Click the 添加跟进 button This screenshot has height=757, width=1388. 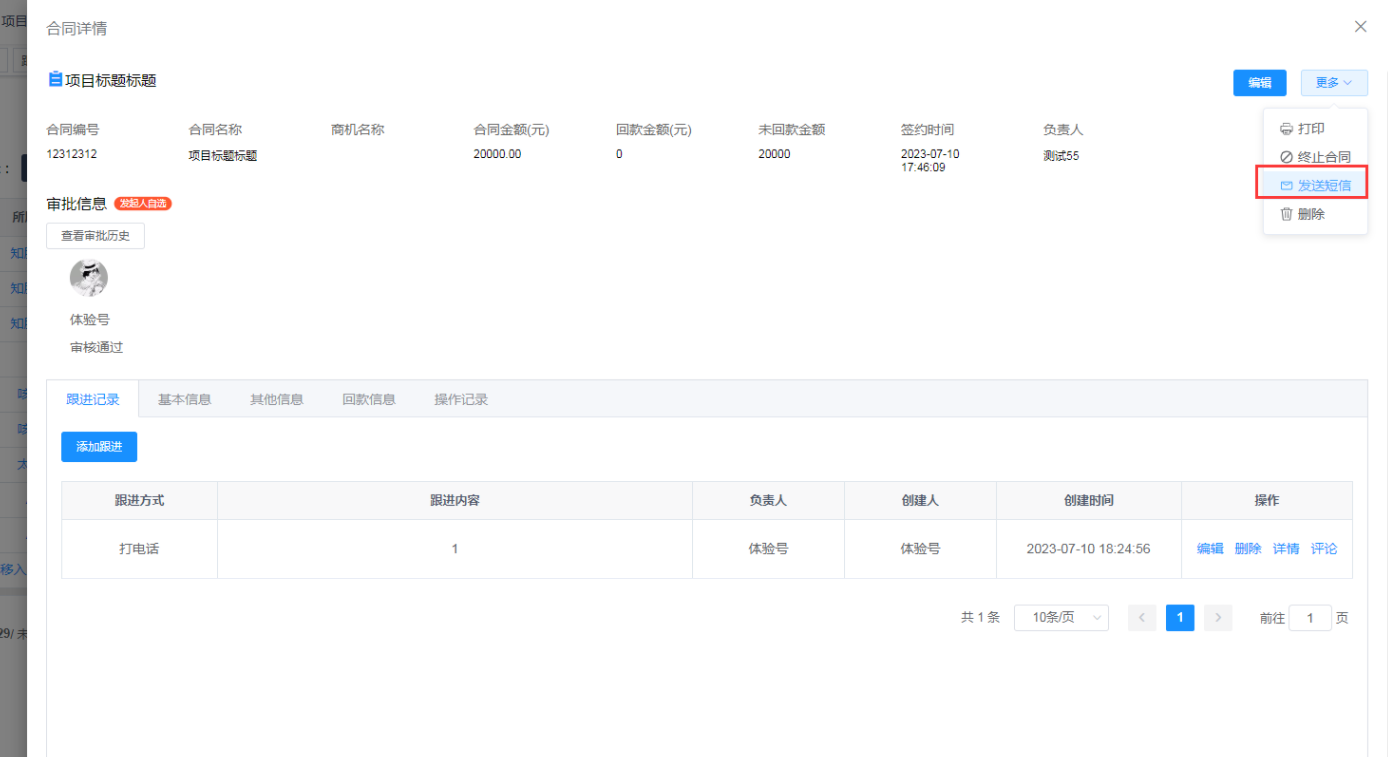[98, 447]
